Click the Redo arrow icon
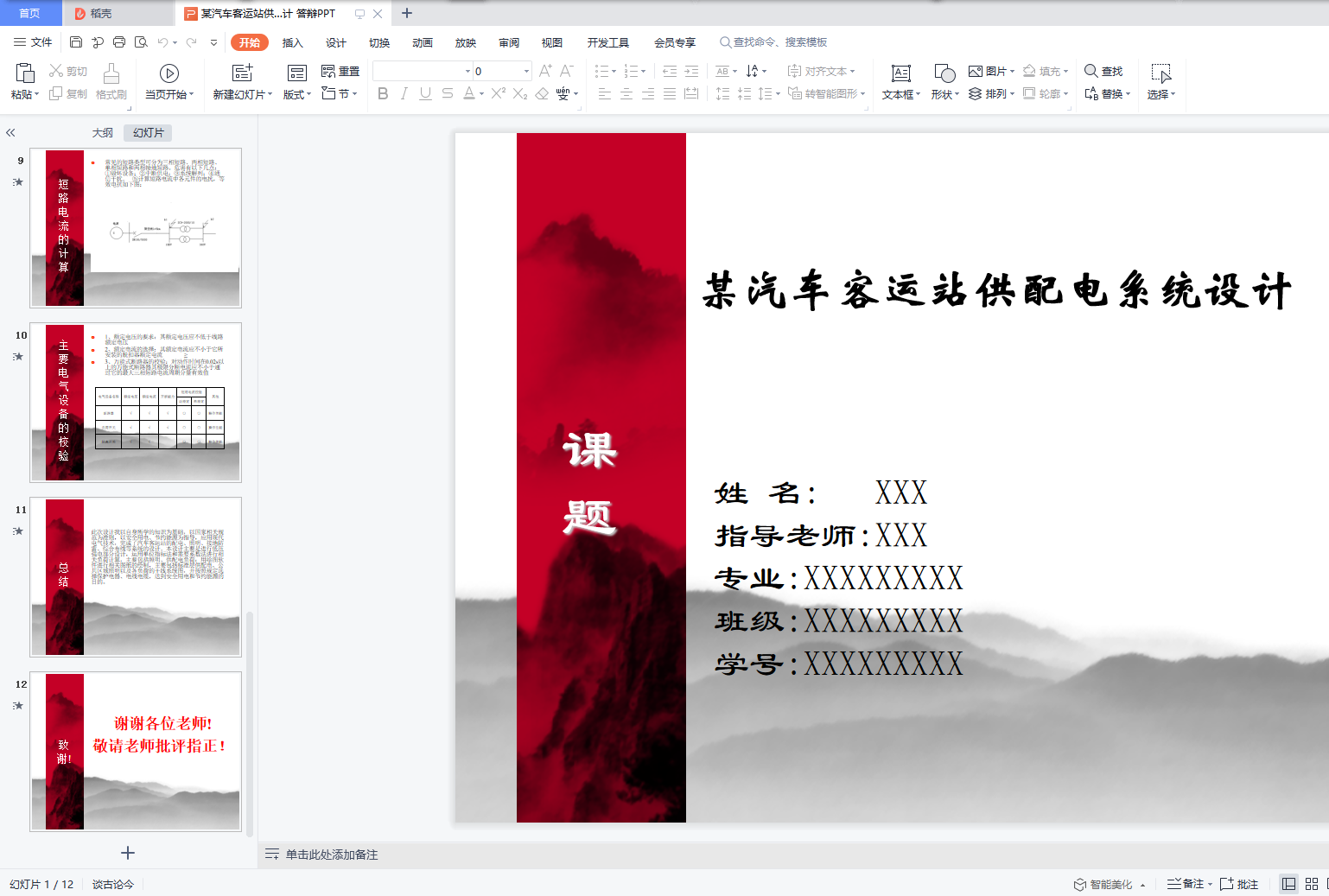This screenshot has height=896, width=1329. pos(192,41)
